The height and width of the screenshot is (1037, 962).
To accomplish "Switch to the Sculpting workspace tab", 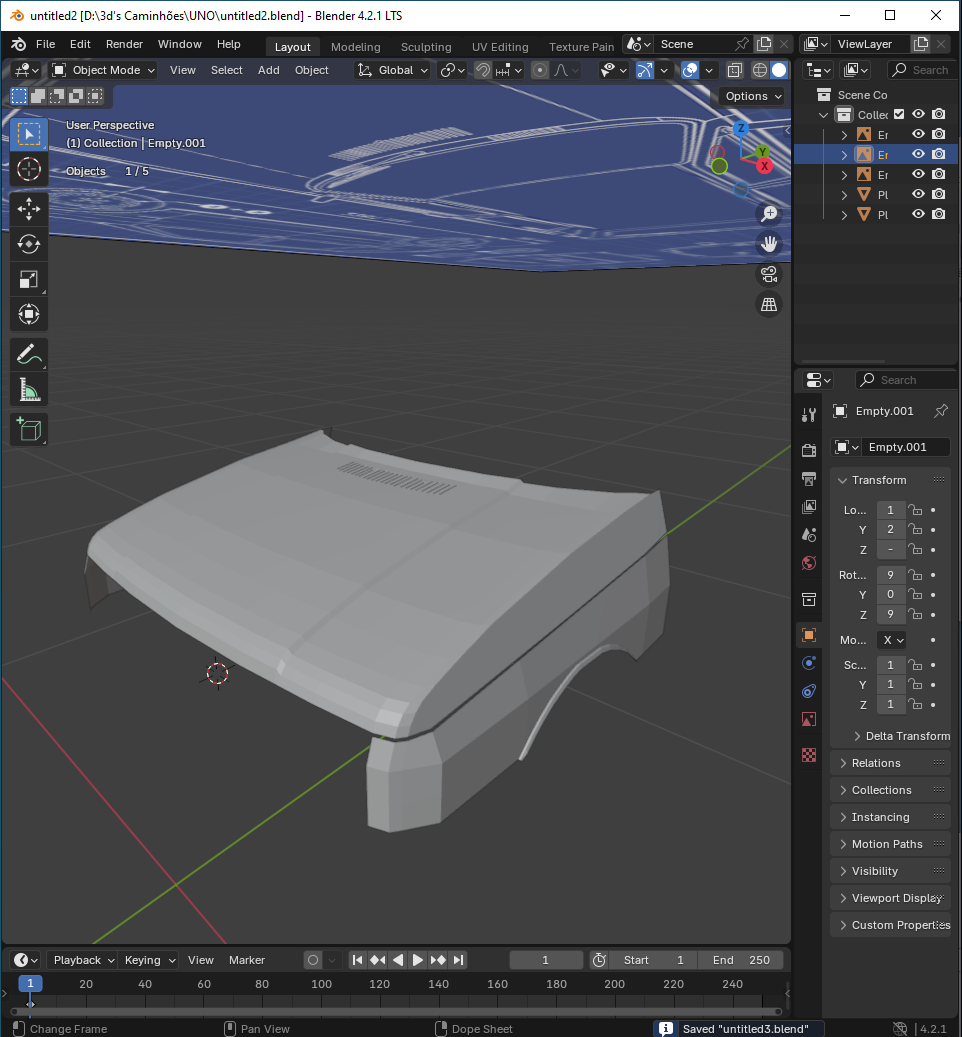I will click(x=426, y=47).
